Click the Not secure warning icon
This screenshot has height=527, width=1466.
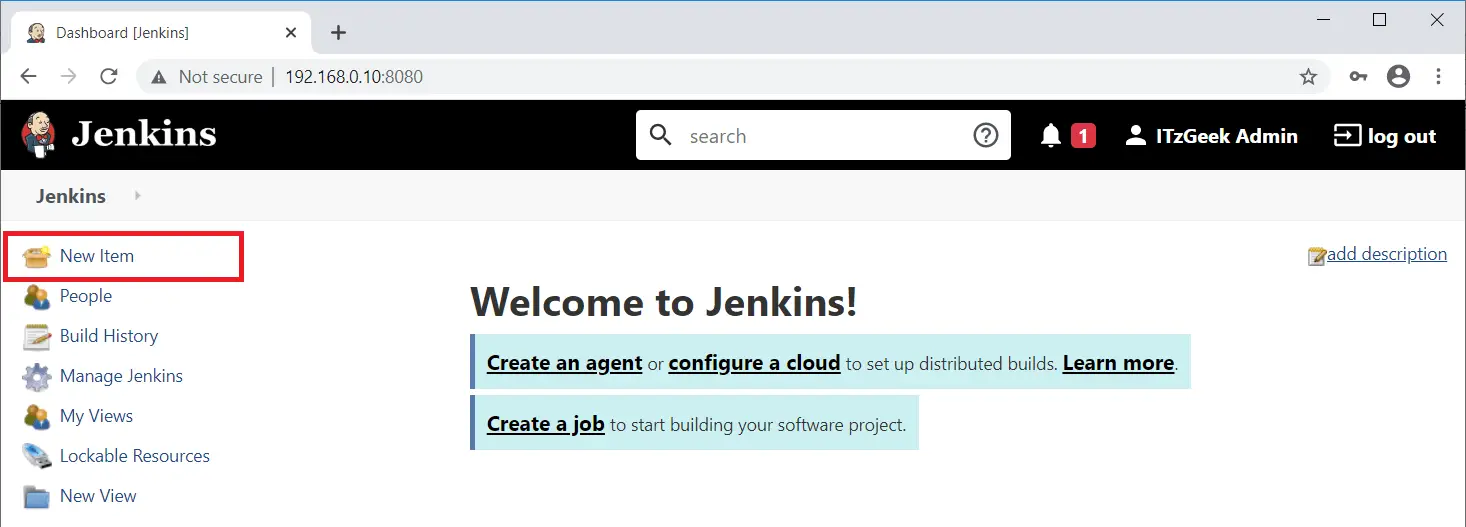point(159,77)
